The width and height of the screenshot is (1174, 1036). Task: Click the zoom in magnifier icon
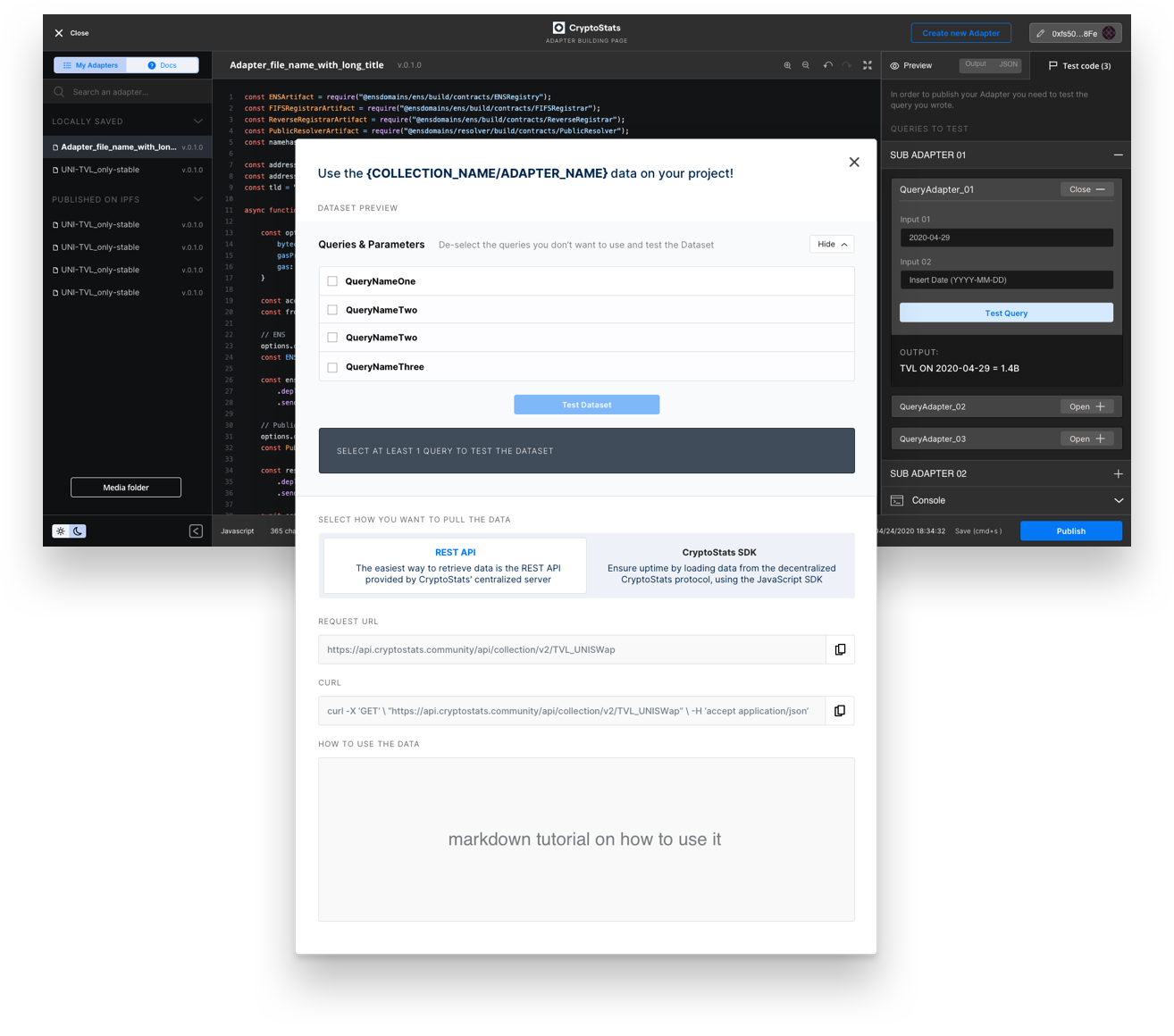787,65
